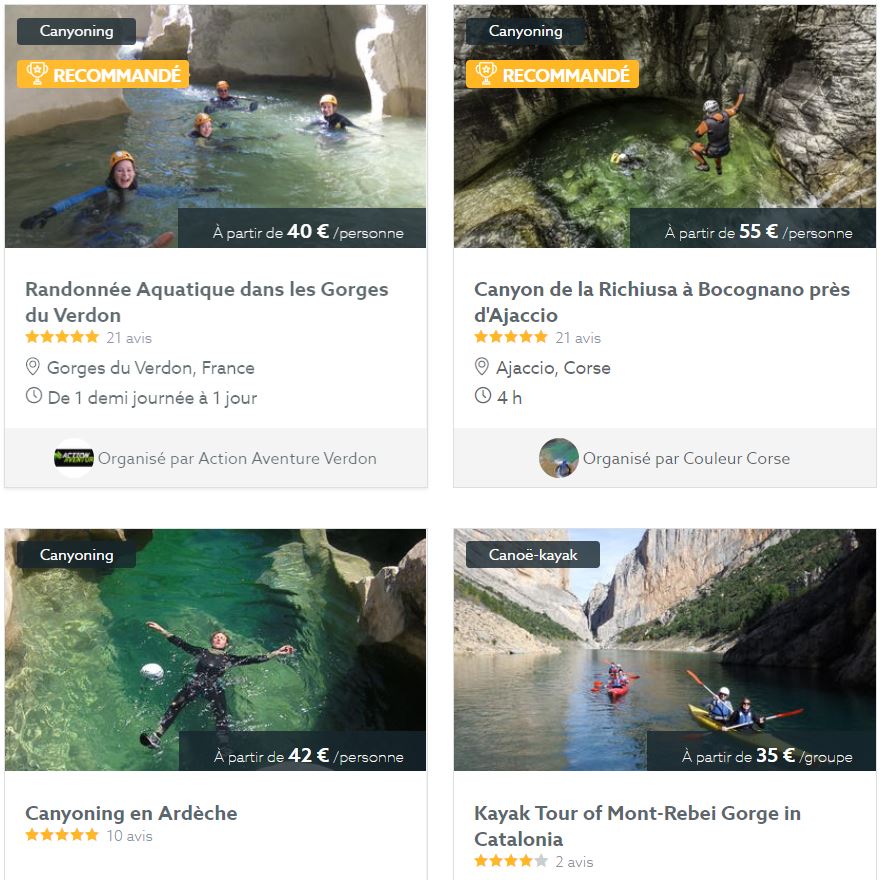Click the location pin beside Gorges du Verdon
Image resolution: width=883 pixels, height=880 pixels.
click(x=33, y=367)
